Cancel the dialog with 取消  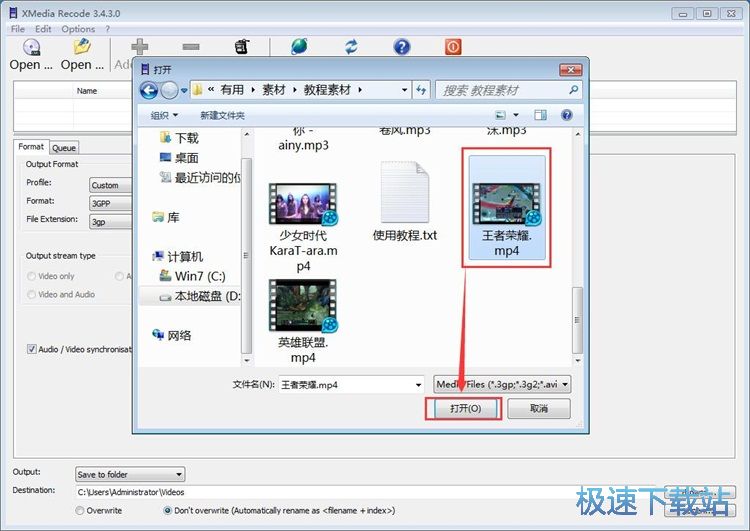point(539,409)
